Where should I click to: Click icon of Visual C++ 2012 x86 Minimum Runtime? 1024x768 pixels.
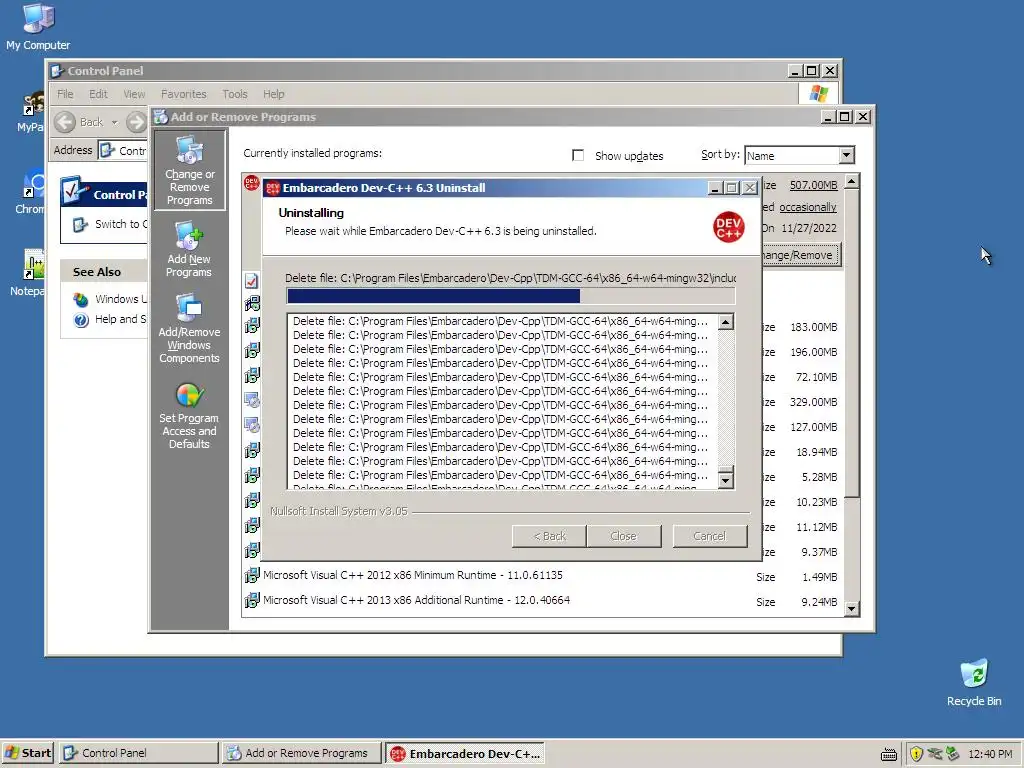tap(252, 575)
